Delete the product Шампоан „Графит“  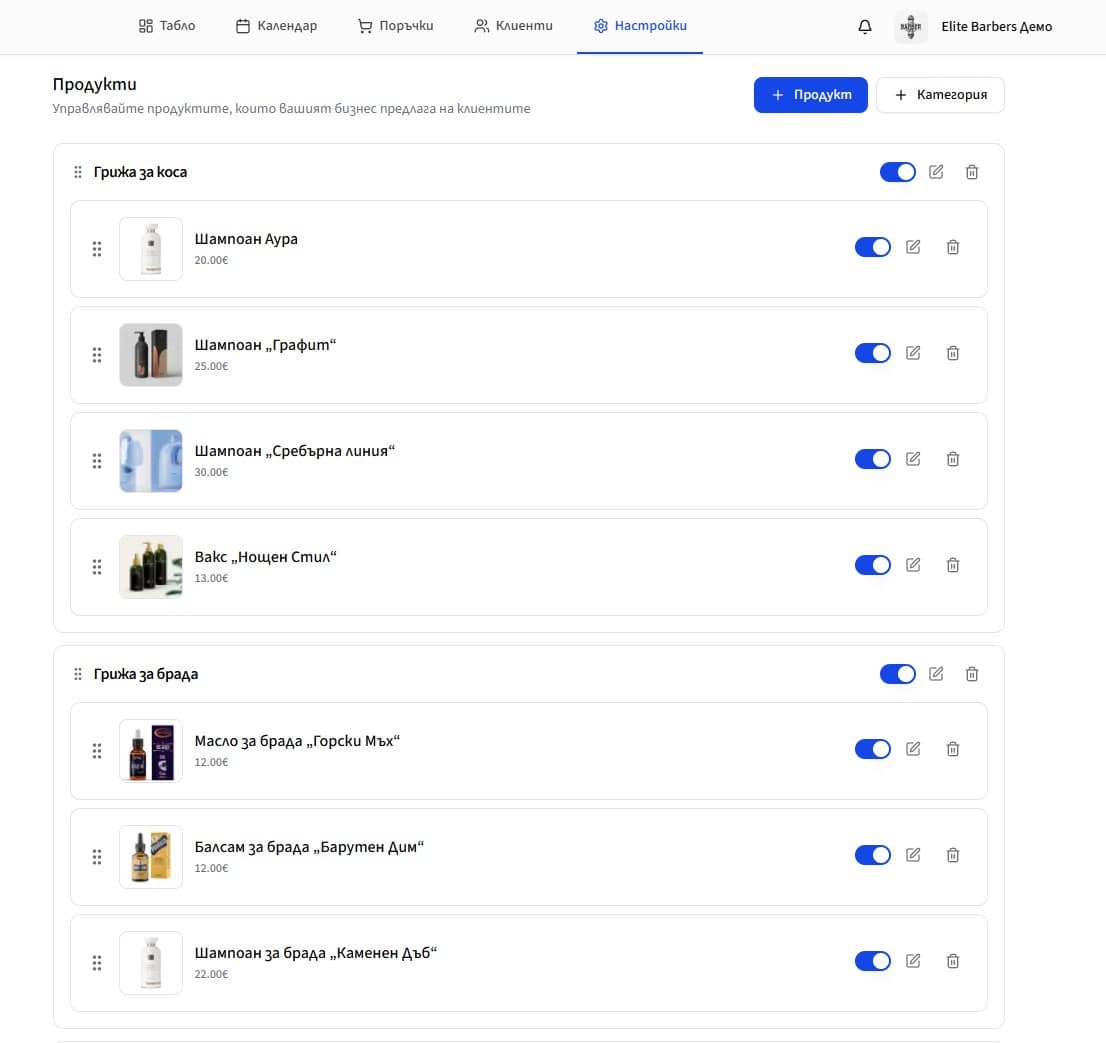click(x=952, y=353)
